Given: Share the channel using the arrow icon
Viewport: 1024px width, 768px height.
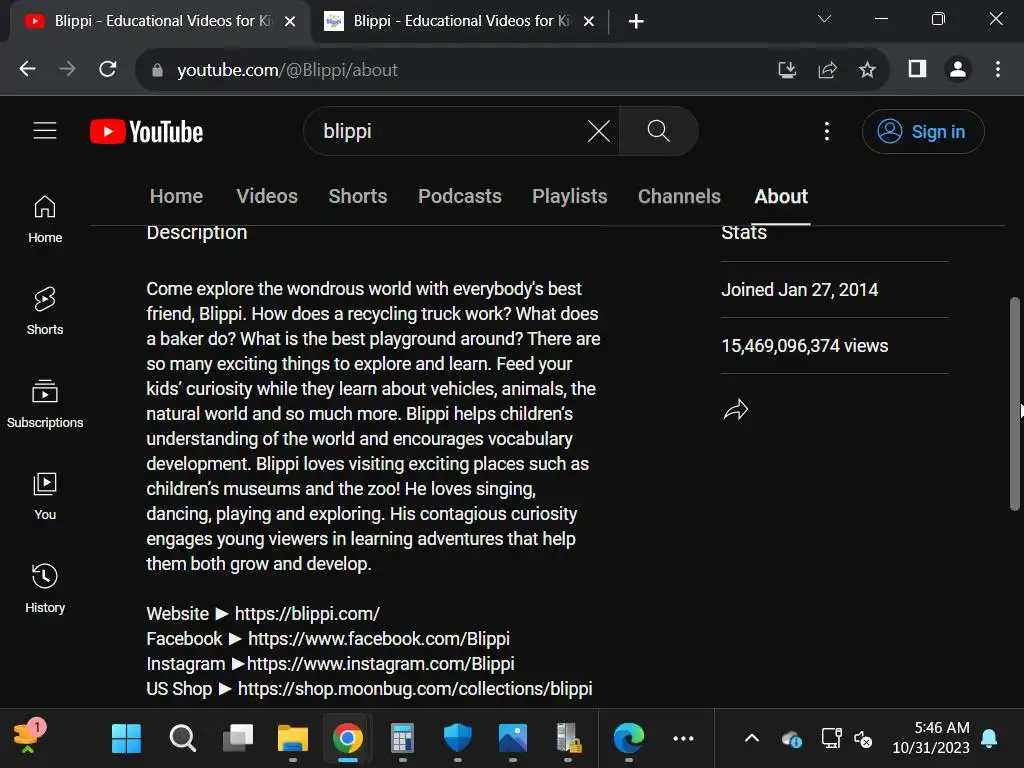Looking at the screenshot, I should click(x=736, y=409).
